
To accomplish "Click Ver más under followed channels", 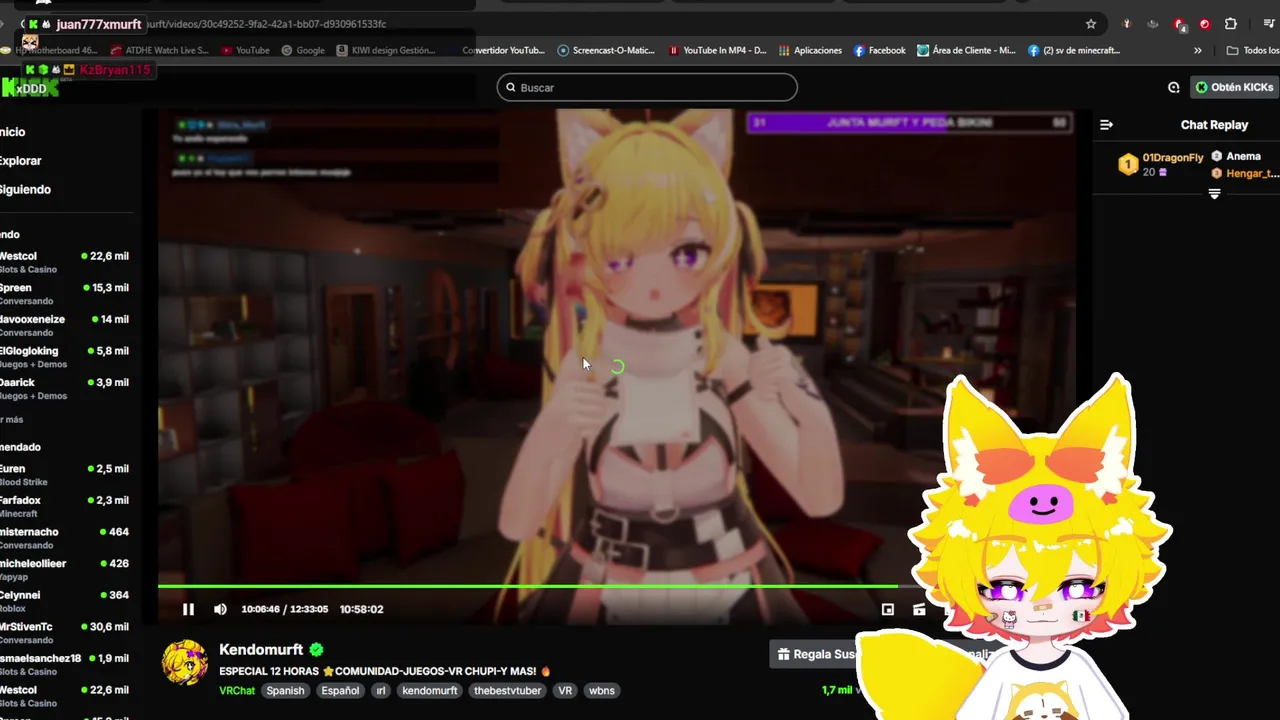I will pos(11,420).
